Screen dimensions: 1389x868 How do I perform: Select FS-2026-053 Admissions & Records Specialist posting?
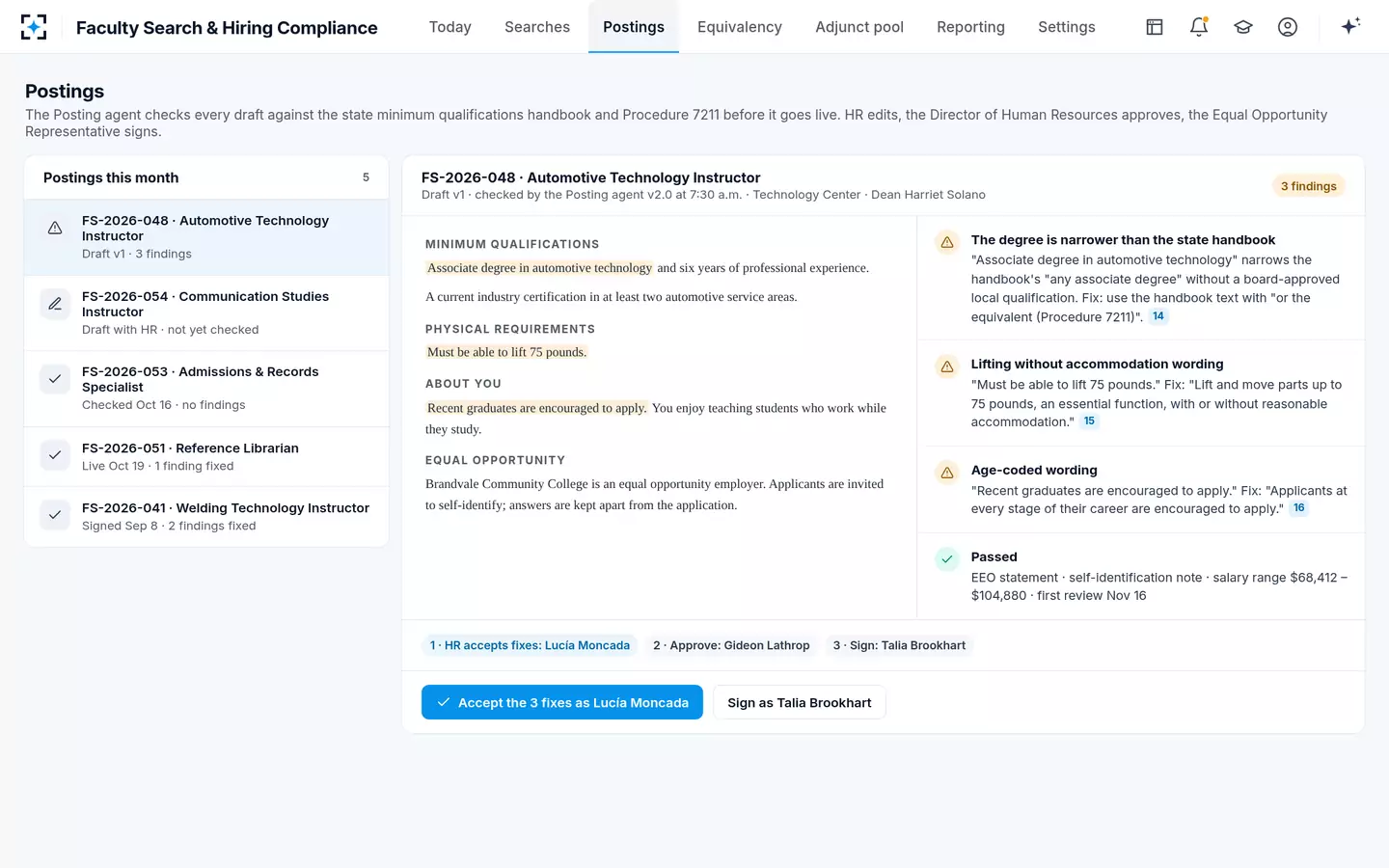coord(206,389)
